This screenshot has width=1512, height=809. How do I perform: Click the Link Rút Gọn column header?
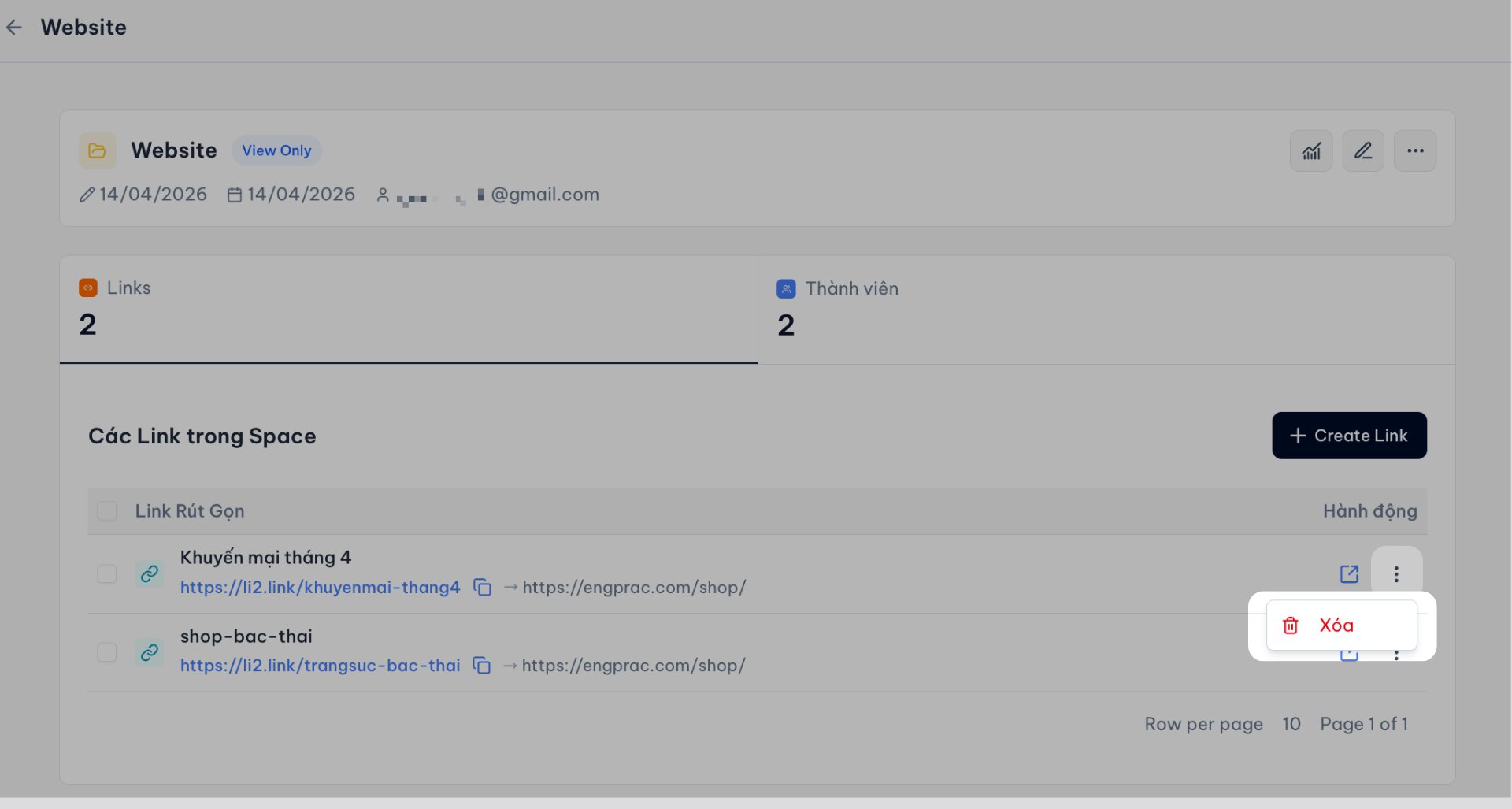190,511
